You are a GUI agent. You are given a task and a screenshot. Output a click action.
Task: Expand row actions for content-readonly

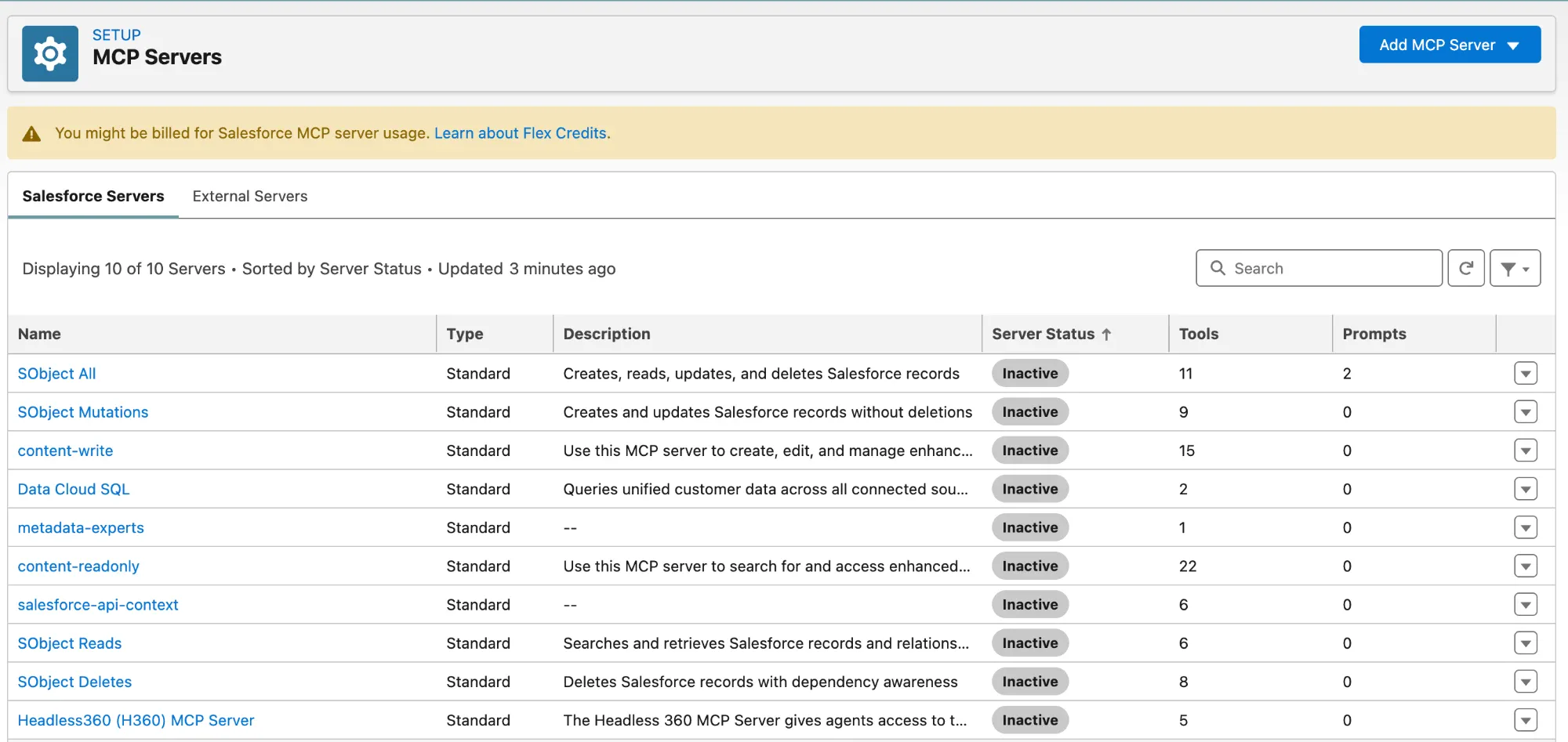click(x=1525, y=566)
